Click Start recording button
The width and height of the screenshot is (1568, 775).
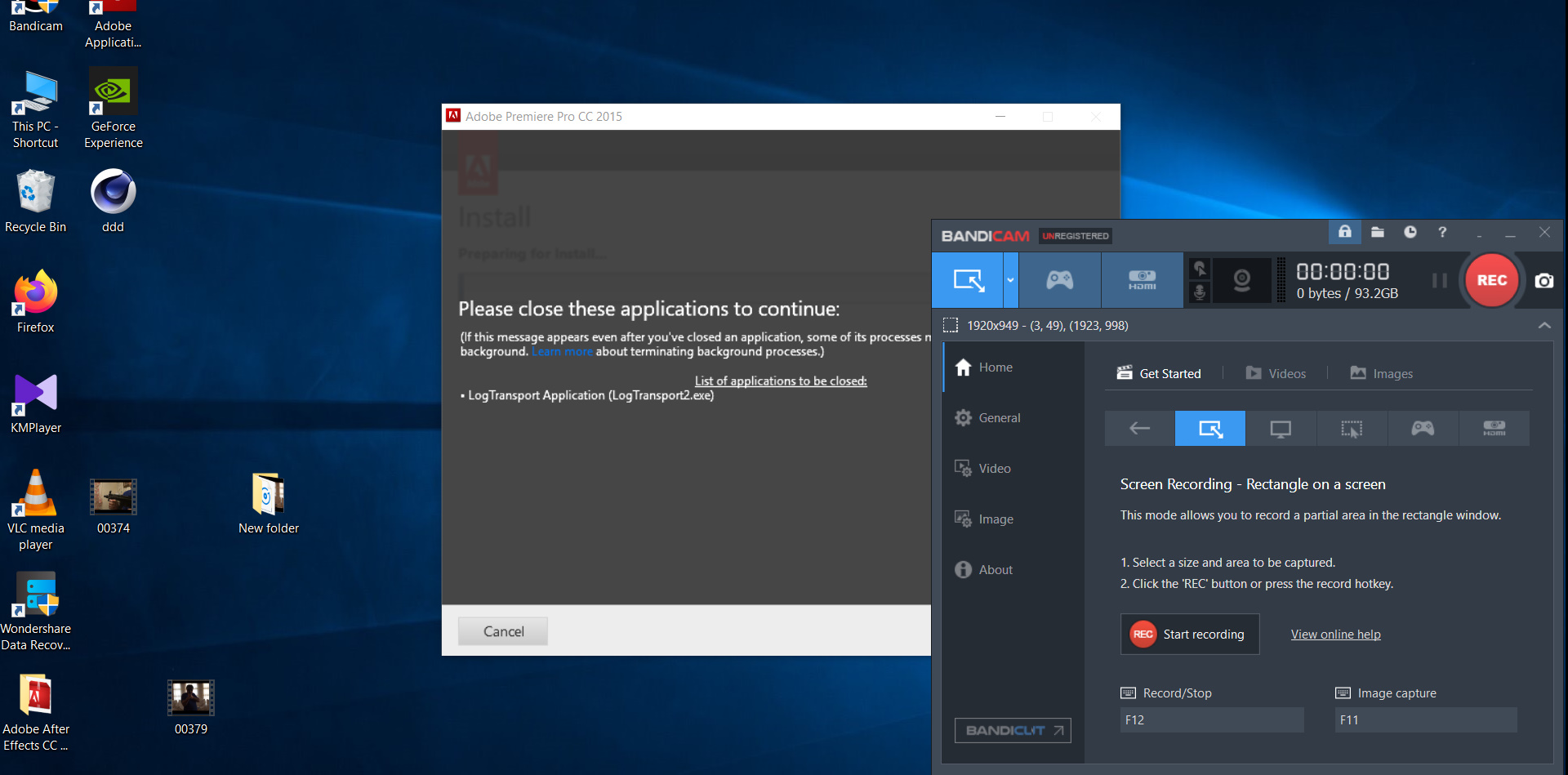[x=1190, y=635]
